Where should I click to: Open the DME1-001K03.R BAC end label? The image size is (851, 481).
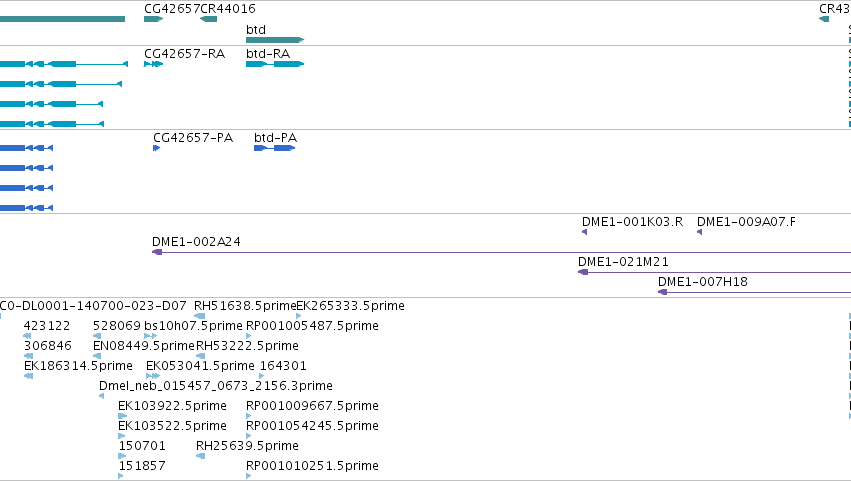632,222
